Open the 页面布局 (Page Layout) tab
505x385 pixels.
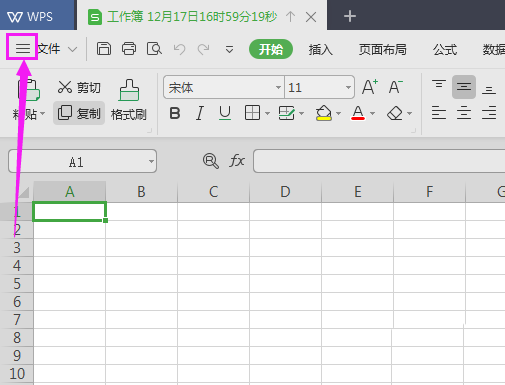[x=382, y=50]
